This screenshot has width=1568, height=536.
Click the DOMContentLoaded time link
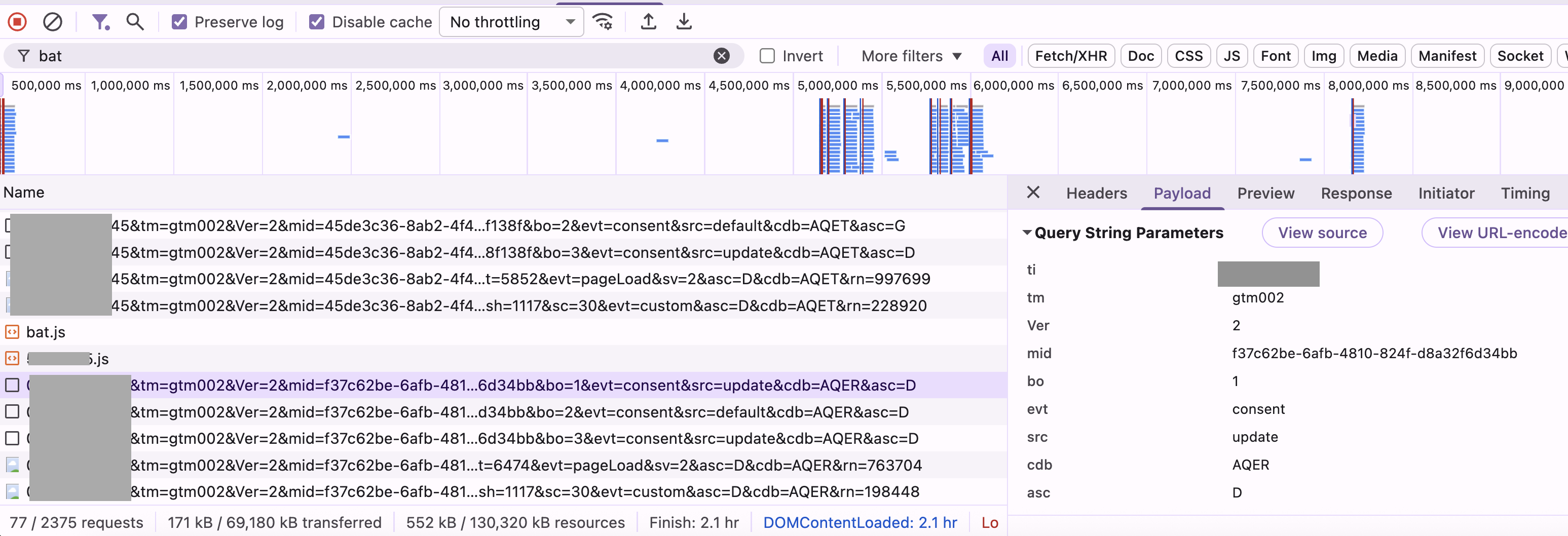click(x=860, y=522)
